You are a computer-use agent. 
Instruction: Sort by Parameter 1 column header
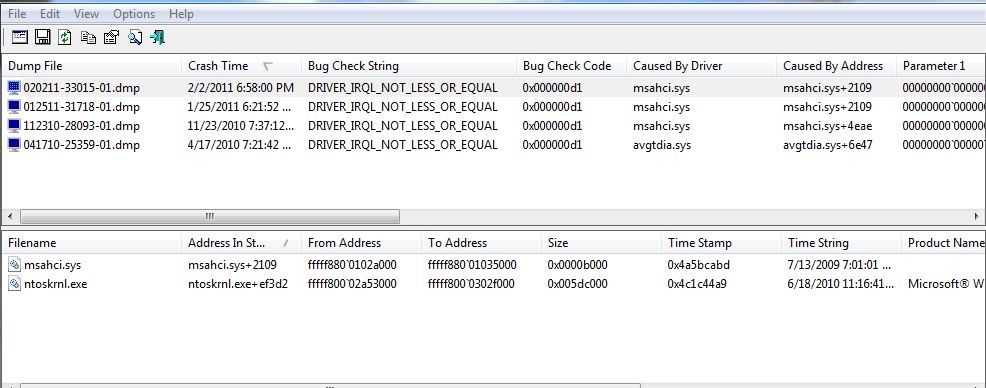[941, 66]
